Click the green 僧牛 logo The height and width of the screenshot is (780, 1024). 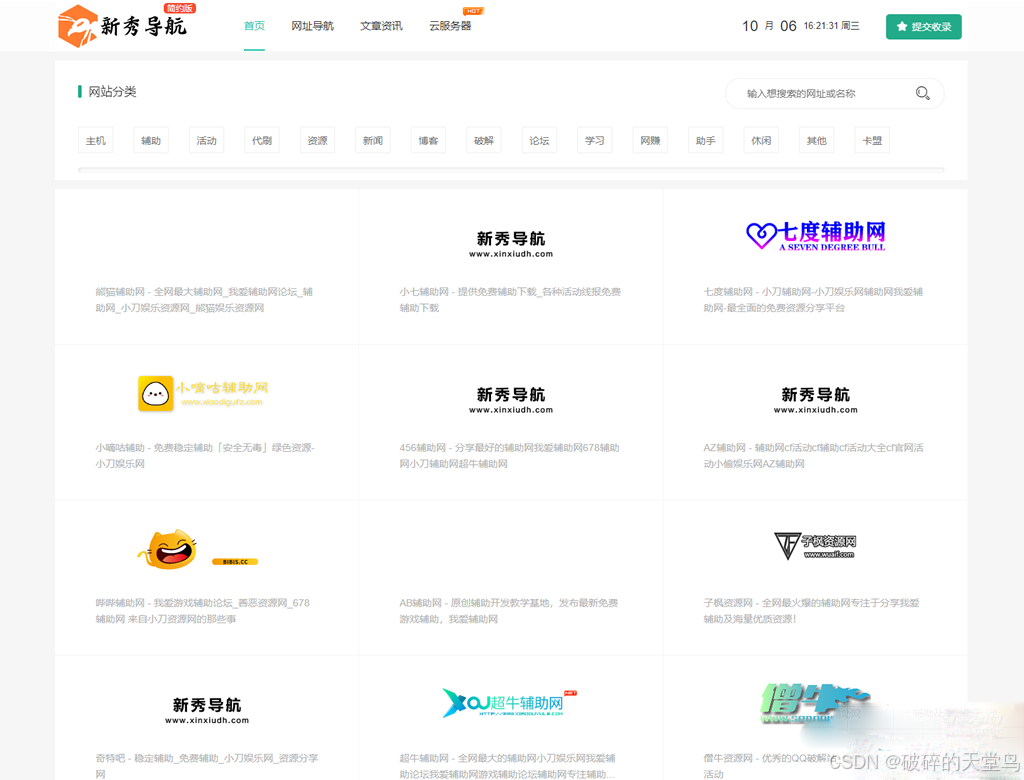(814, 703)
